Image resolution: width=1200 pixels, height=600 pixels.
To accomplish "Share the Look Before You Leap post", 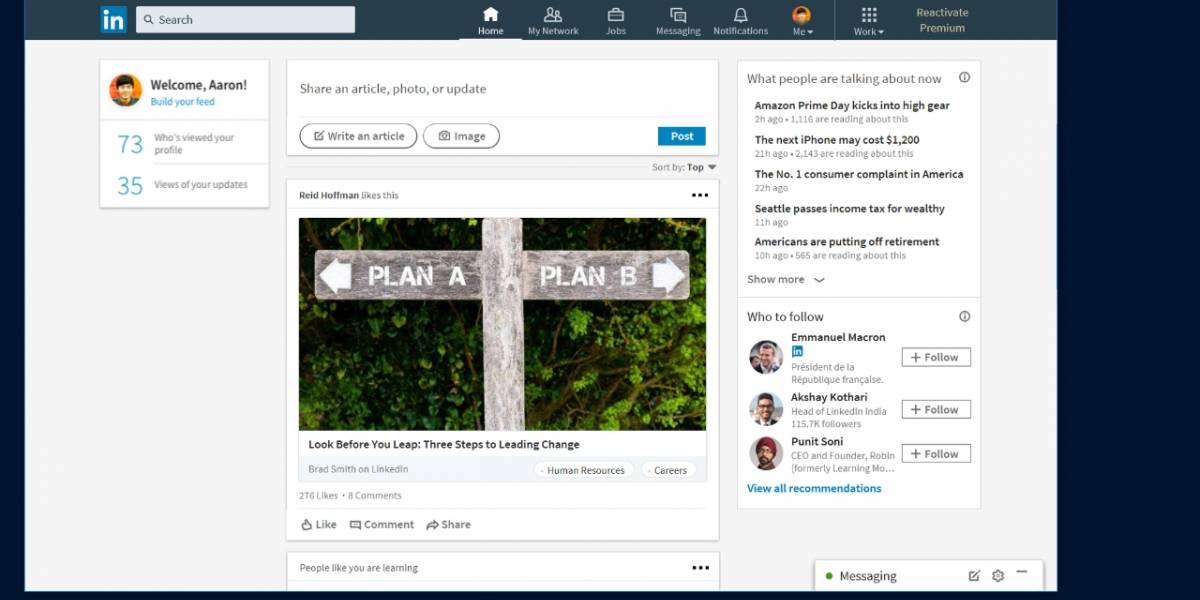I will tap(448, 524).
